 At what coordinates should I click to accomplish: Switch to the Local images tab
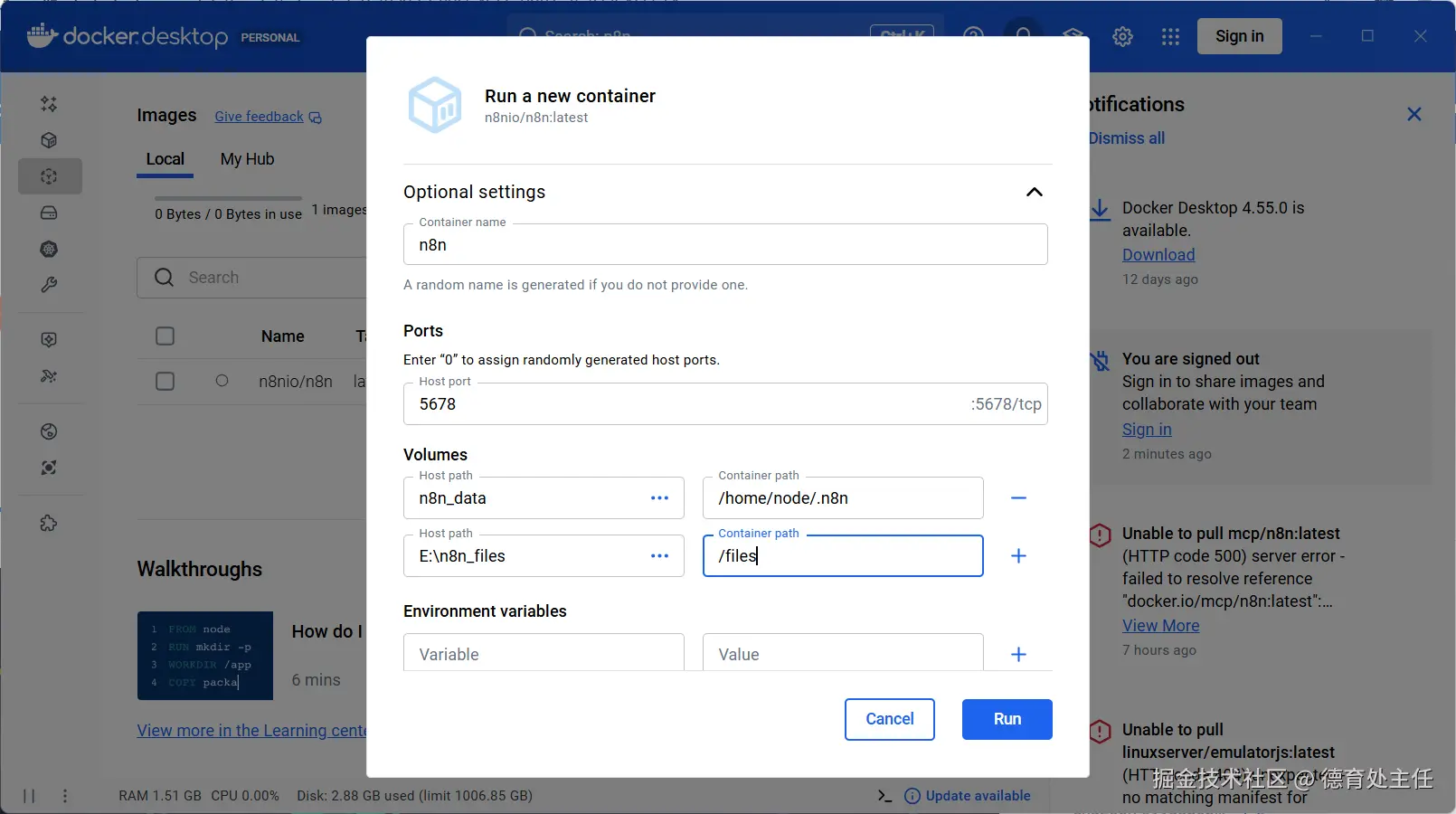pyautogui.click(x=165, y=159)
